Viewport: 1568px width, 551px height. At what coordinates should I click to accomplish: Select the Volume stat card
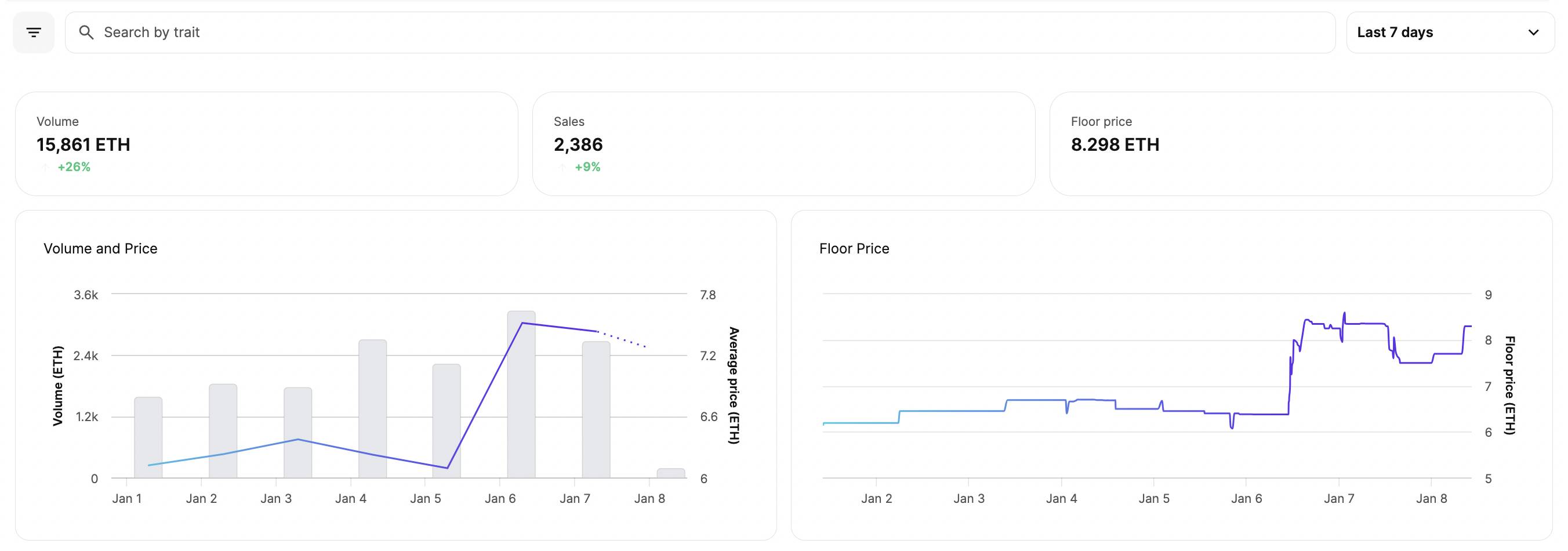[x=266, y=144]
